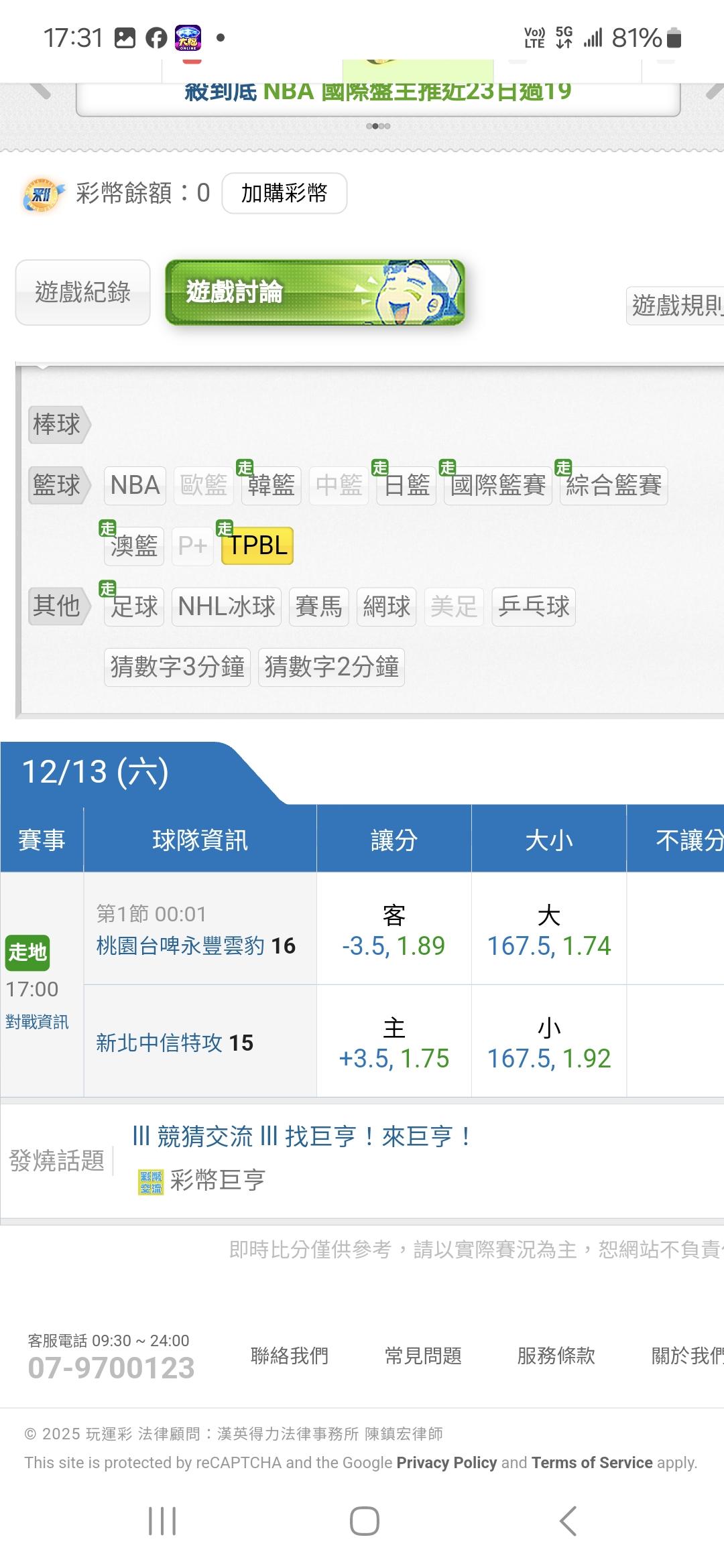Expand the 籃球 sport category

pyautogui.click(x=58, y=485)
